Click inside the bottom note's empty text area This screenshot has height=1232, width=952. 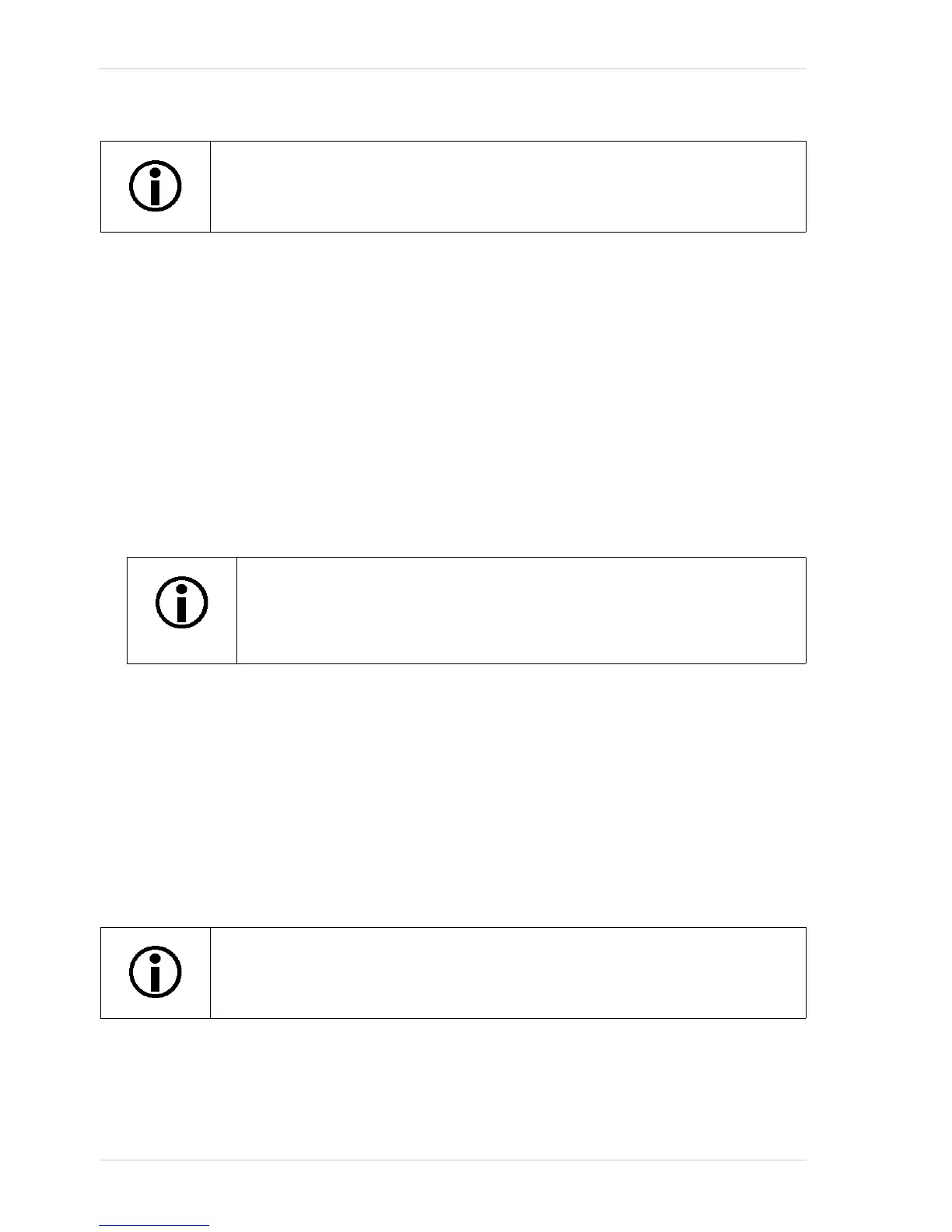(508, 972)
